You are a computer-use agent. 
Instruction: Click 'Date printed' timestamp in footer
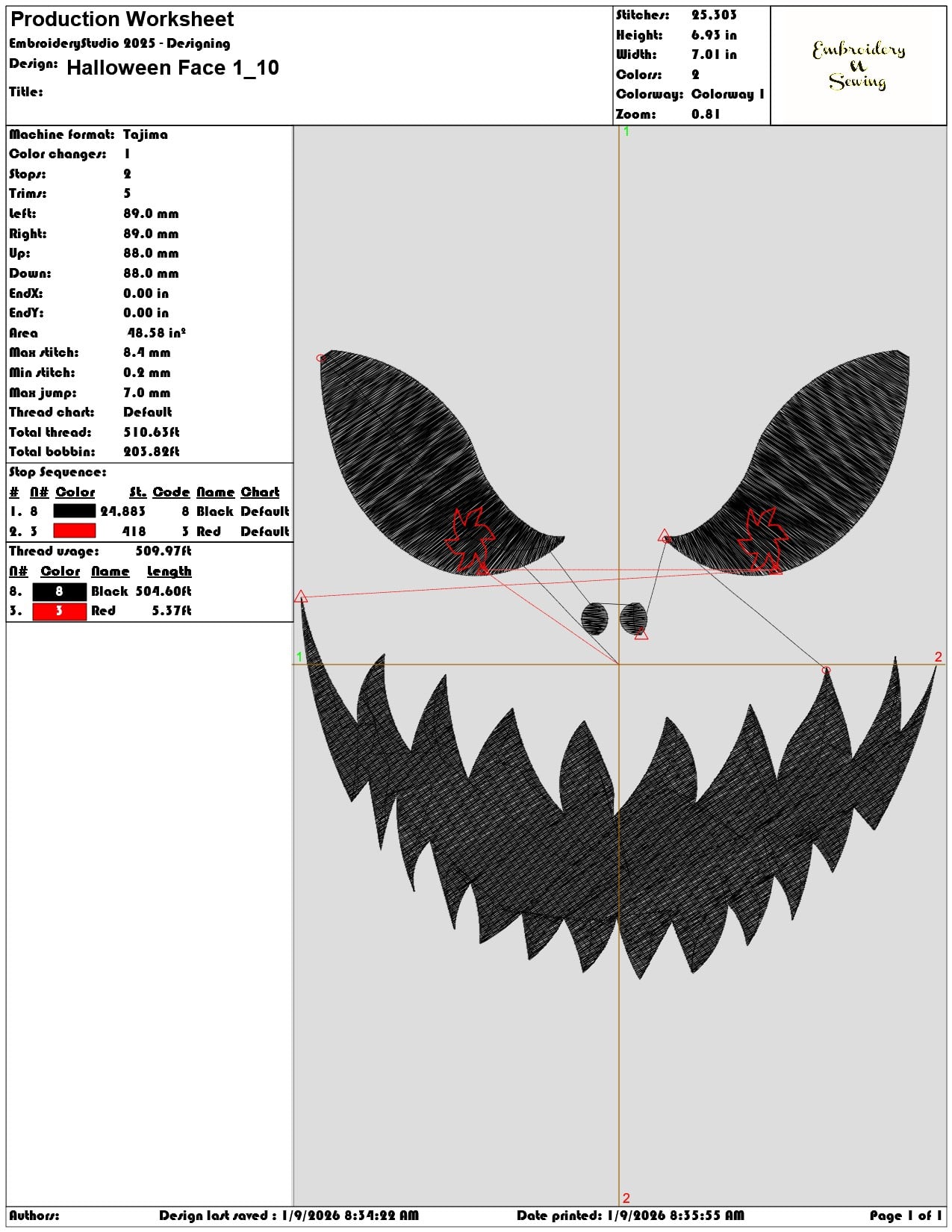[630, 1216]
